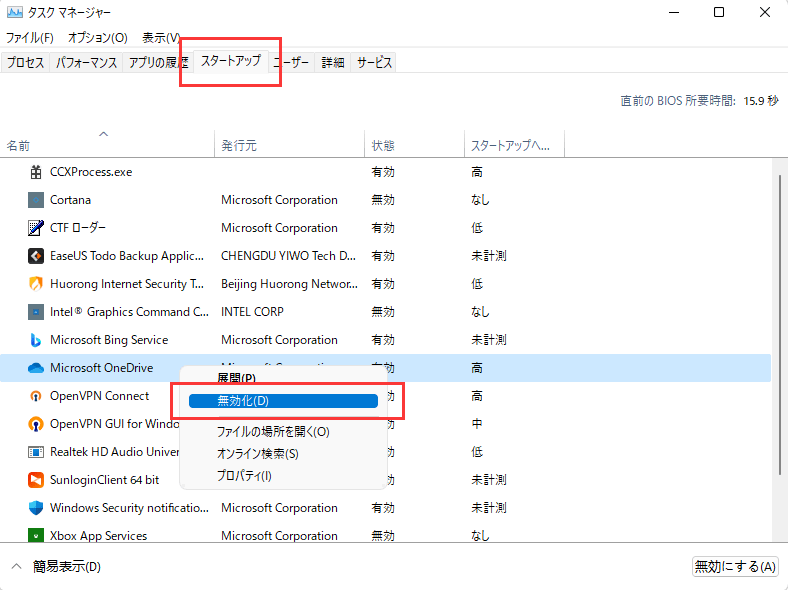Click the Windows Security notification shield icon
The height and width of the screenshot is (590, 788).
click(x=36, y=508)
